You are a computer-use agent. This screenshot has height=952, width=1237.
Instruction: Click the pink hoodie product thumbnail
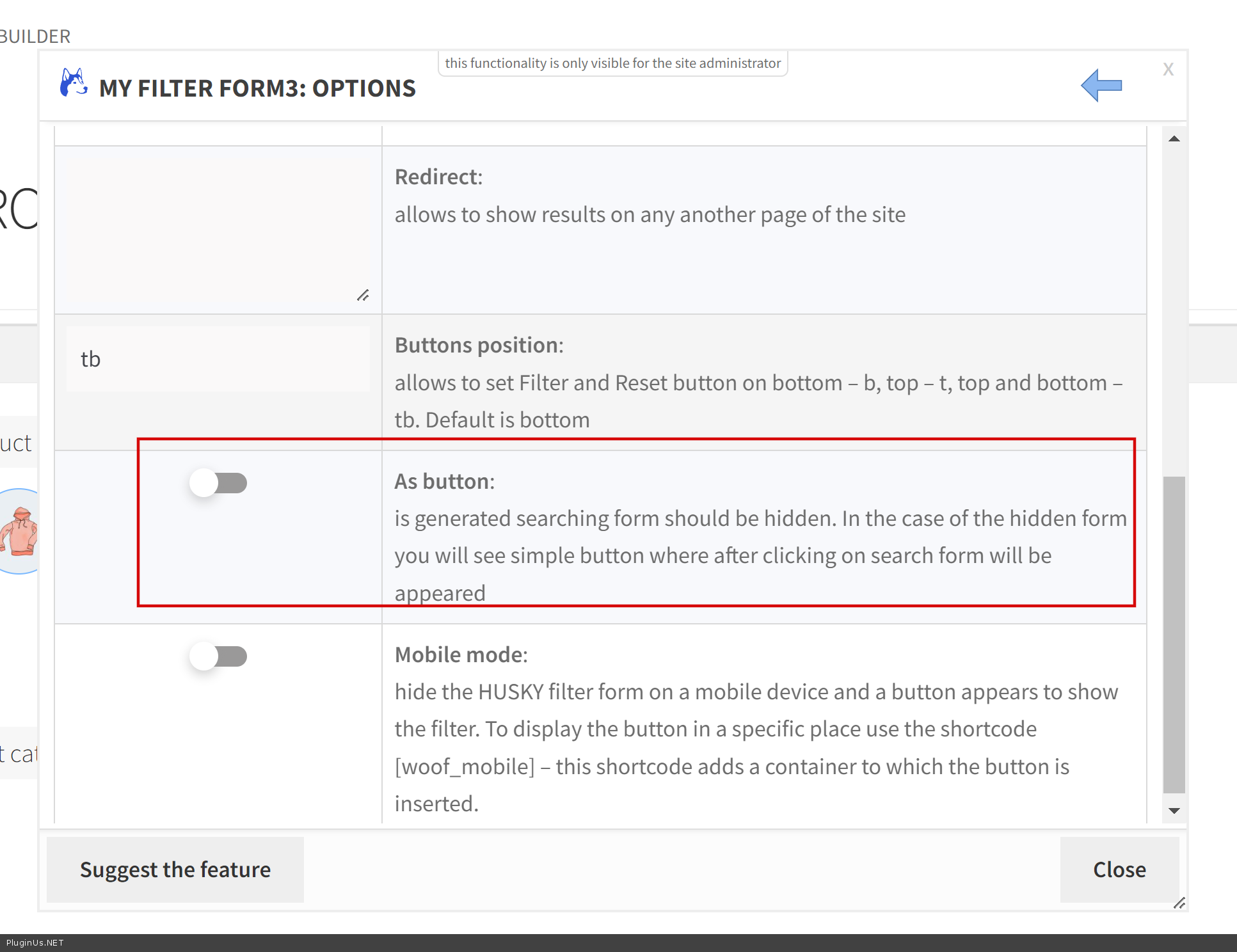(19, 531)
